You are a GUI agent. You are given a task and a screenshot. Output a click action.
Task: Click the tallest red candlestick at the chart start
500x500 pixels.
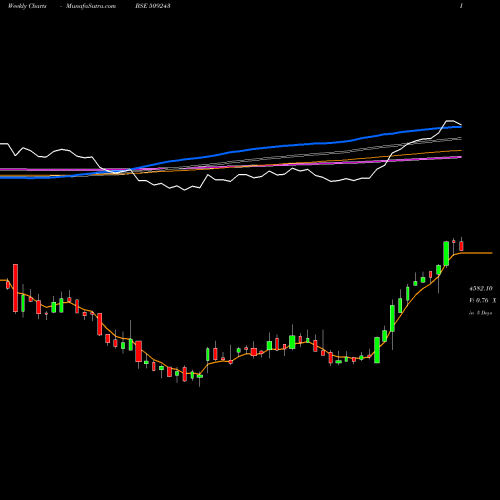pyautogui.click(x=15, y=288)
